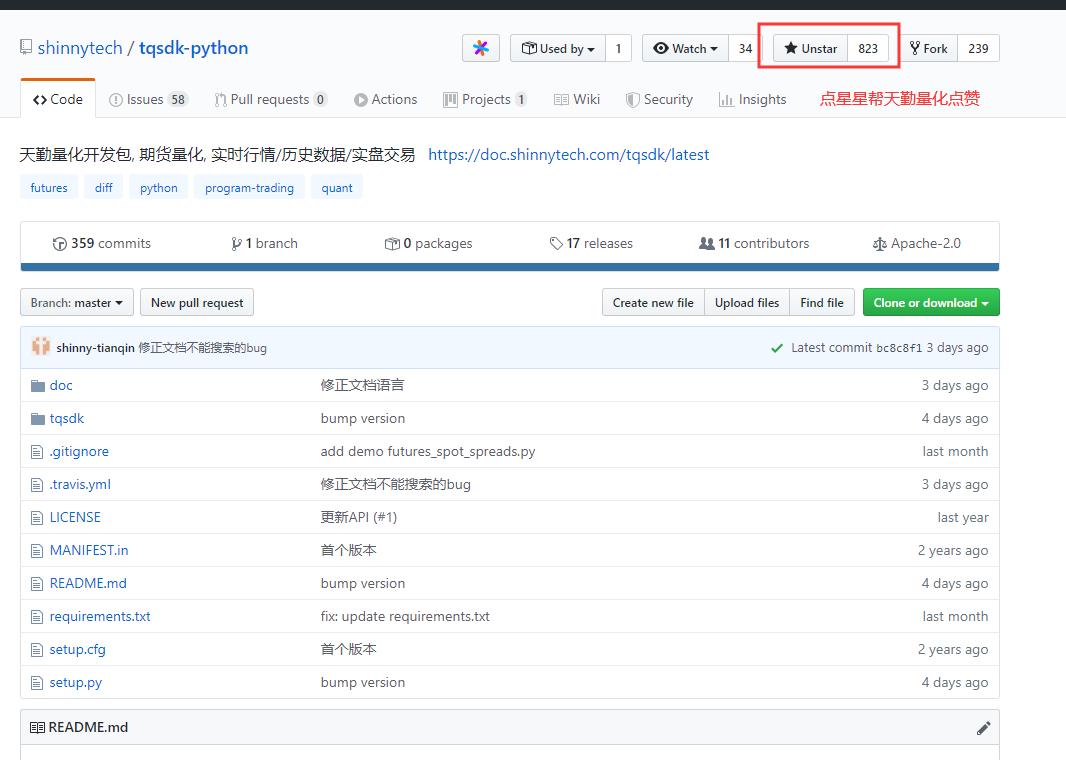Open the Watch dropdown
Viewport: 1066px width, 760px height.
(x=685, y=48)
